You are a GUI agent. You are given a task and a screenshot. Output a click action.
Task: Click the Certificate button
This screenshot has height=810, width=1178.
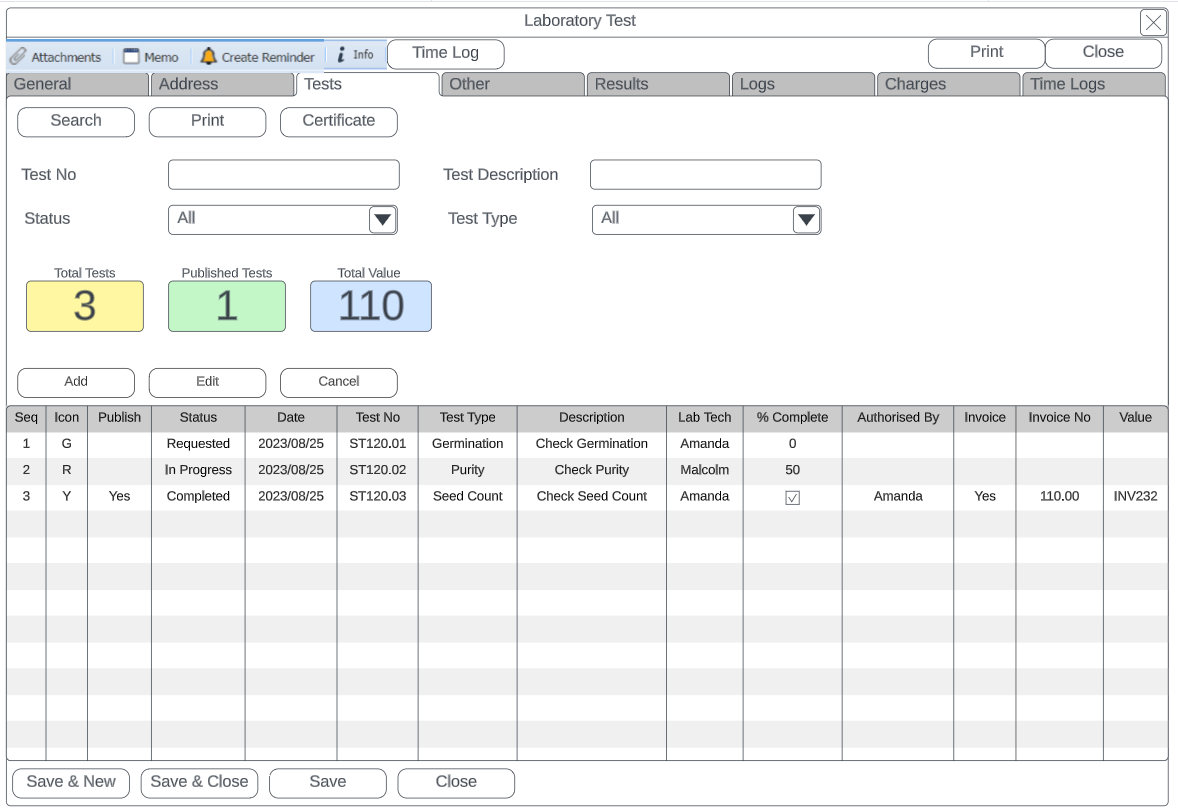click(338, 121)
